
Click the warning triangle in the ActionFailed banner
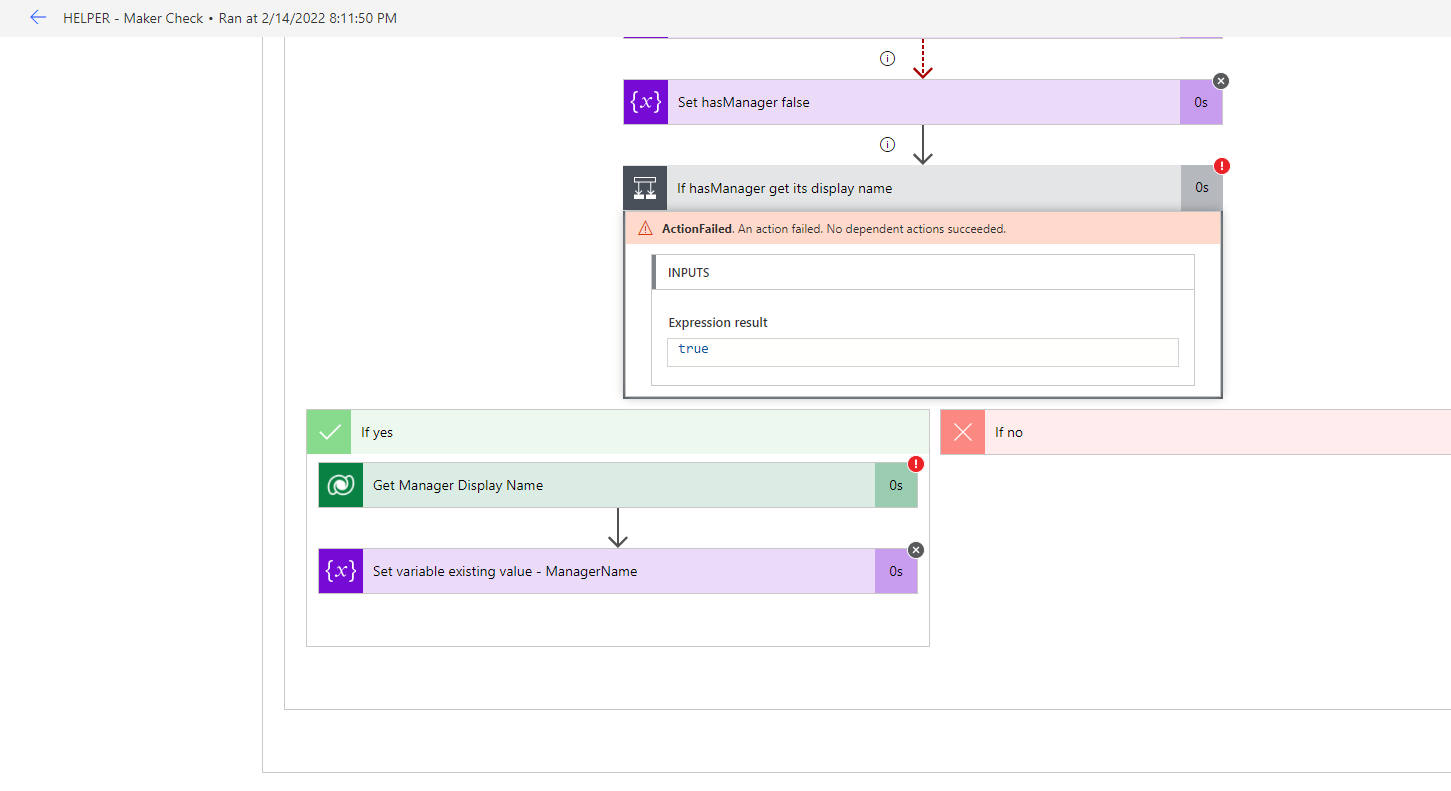[x=646, y=228]
